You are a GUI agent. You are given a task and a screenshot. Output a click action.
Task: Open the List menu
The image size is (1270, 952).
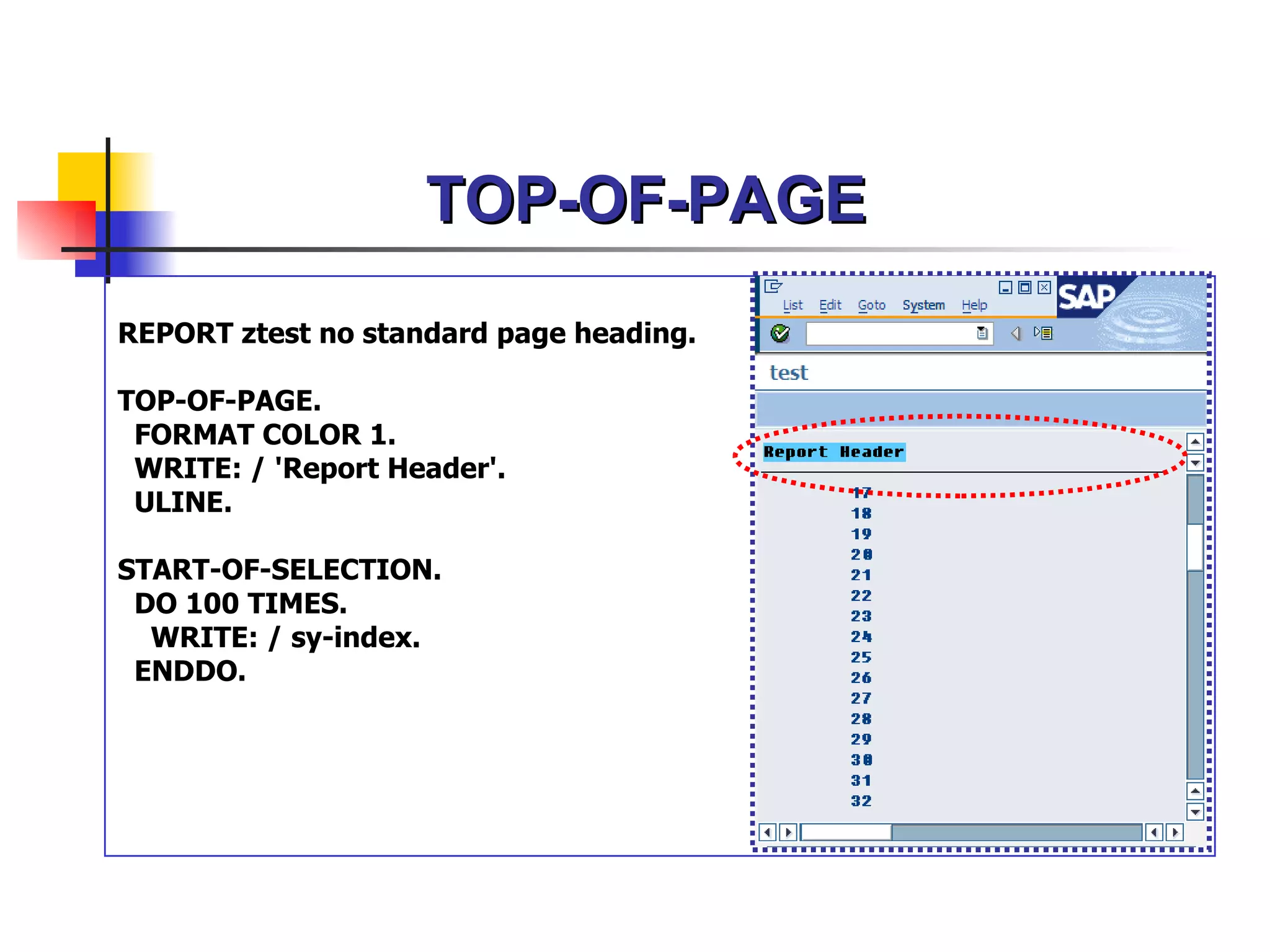pyautogui.click(x=793, y=305)
